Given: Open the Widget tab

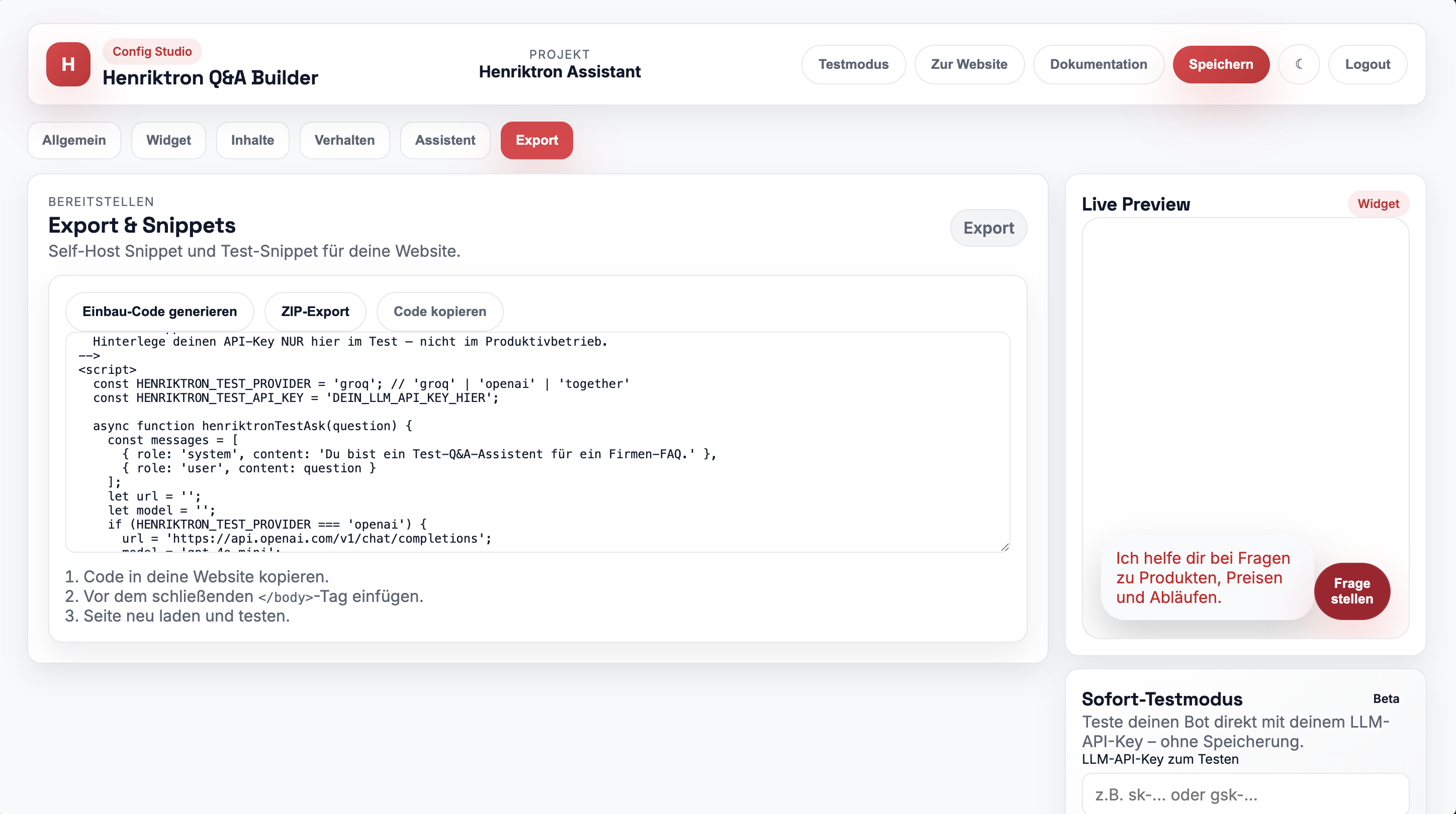Looking at the screenshot, I should 168,140.
